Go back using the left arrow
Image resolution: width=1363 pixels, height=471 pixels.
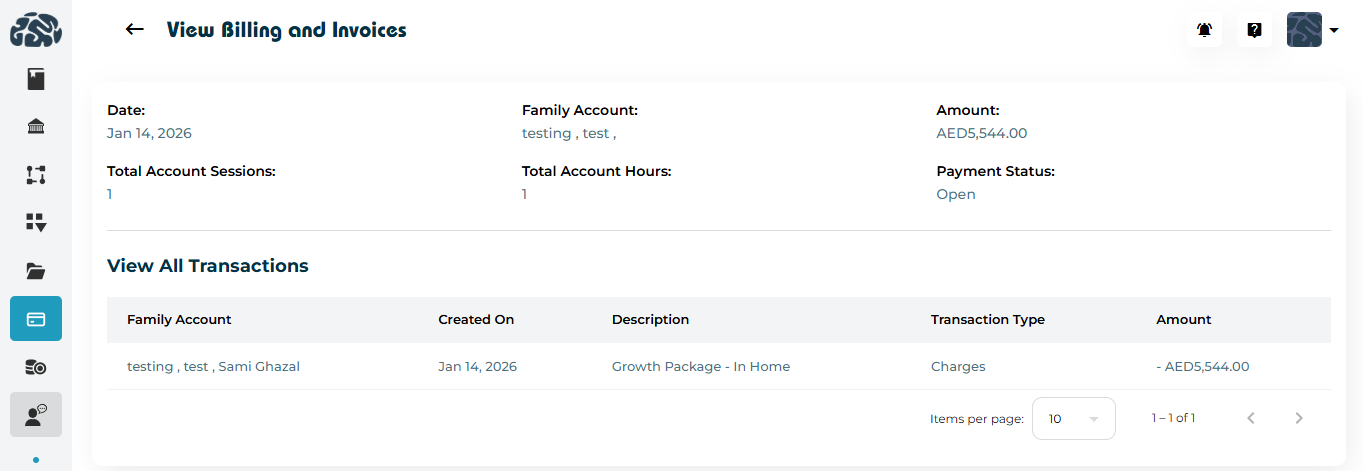(135, 30)
